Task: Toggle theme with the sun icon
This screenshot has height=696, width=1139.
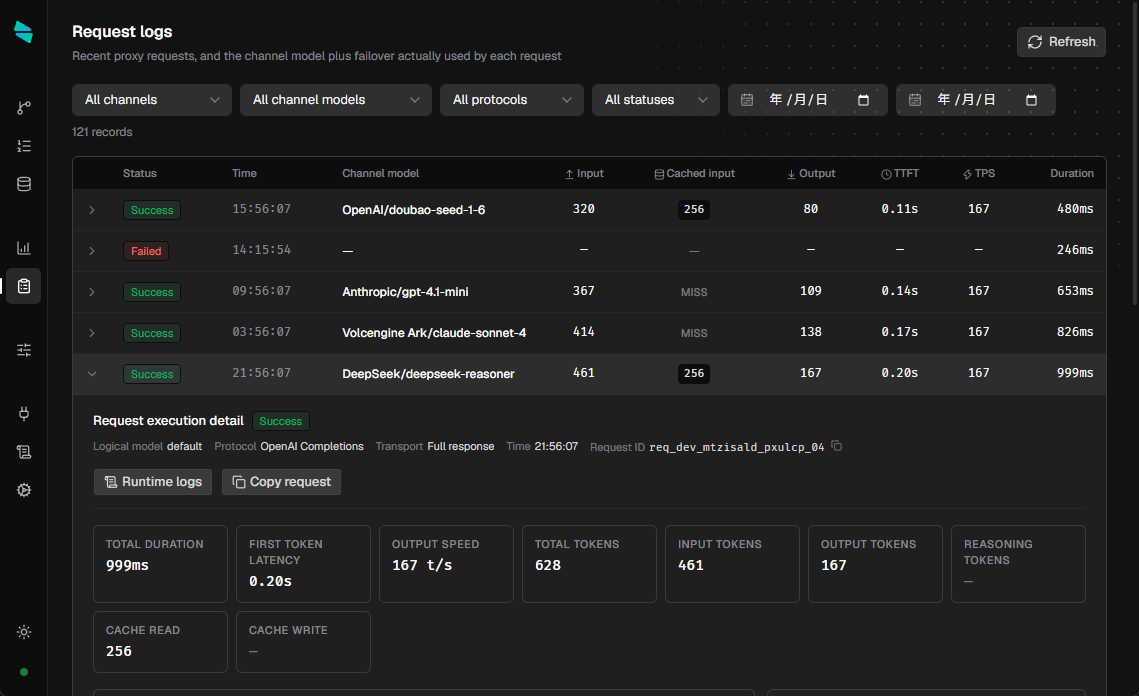Action: pos(24,632)
